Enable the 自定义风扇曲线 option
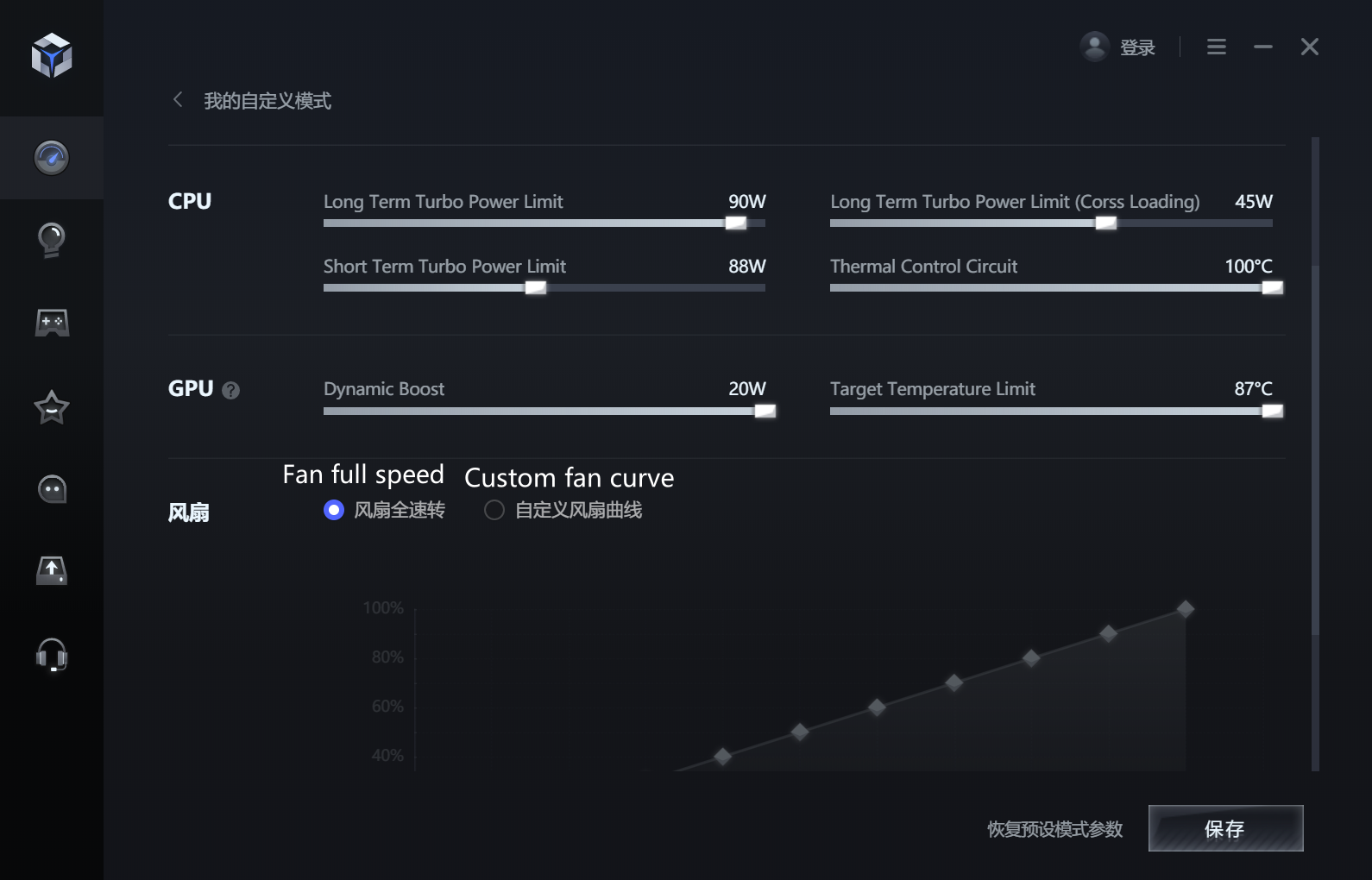Viewport: 1372px width, 880px height. 494,510
